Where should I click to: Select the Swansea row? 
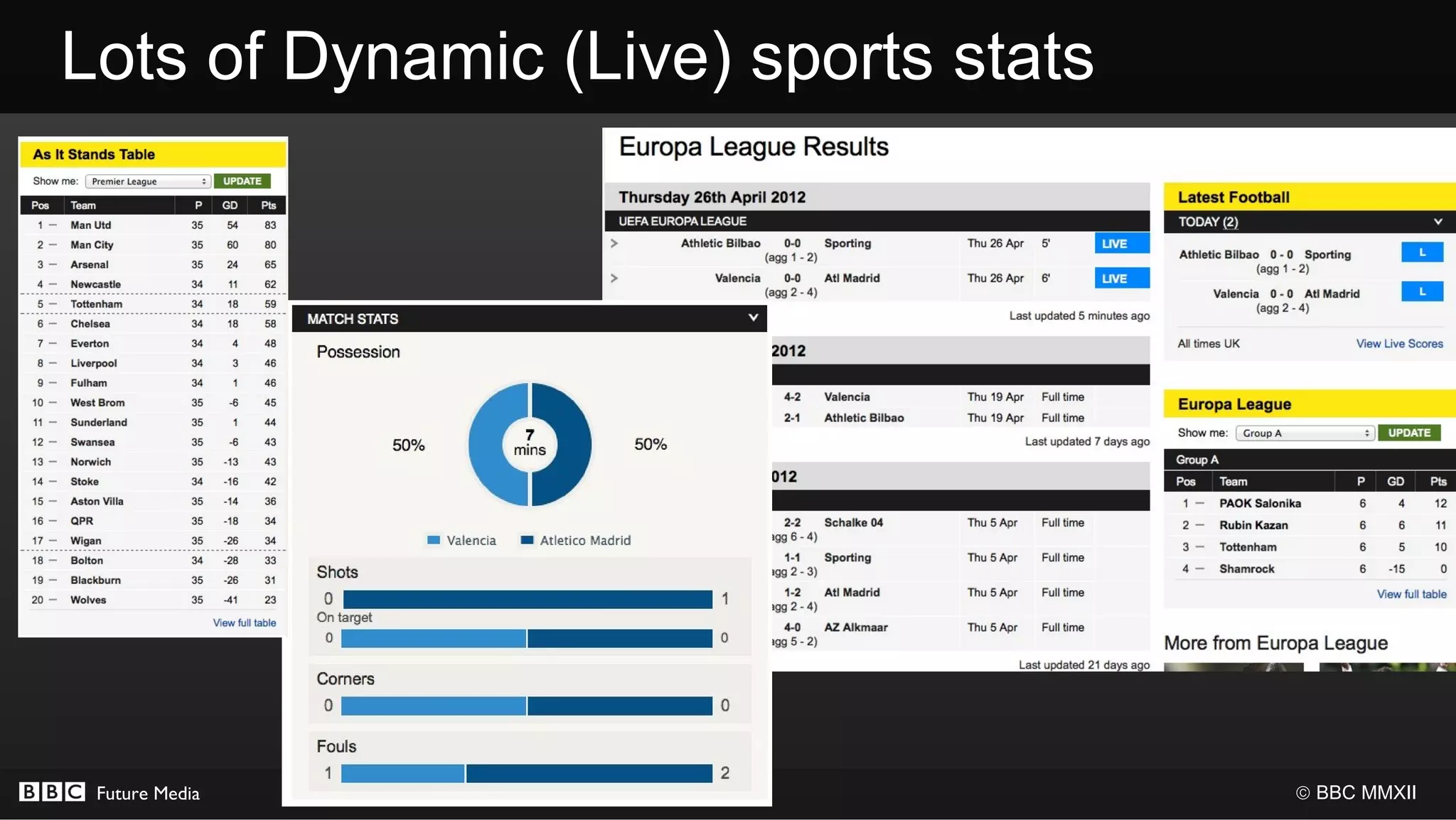point(153,442)
